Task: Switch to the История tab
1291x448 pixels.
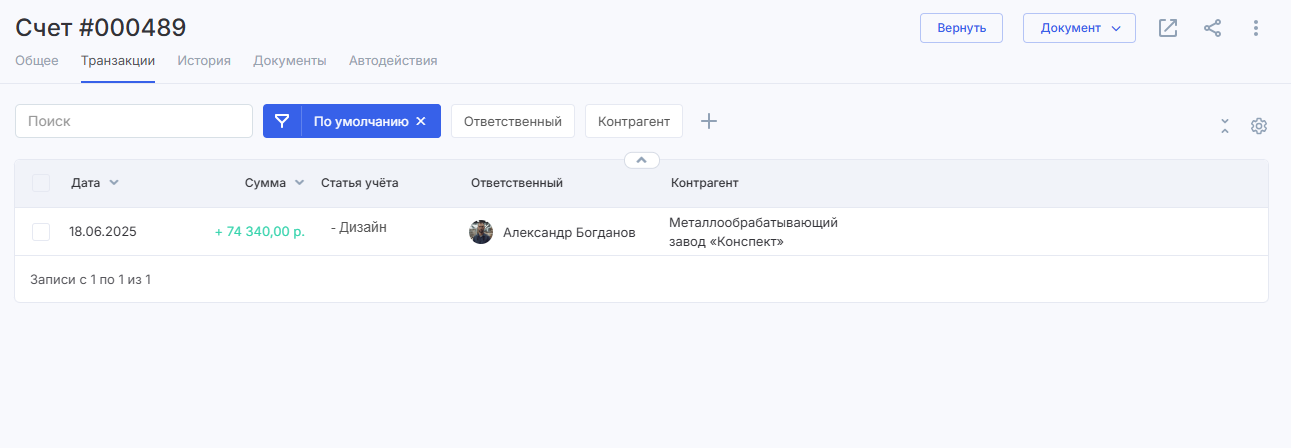Action: [204, 61]
